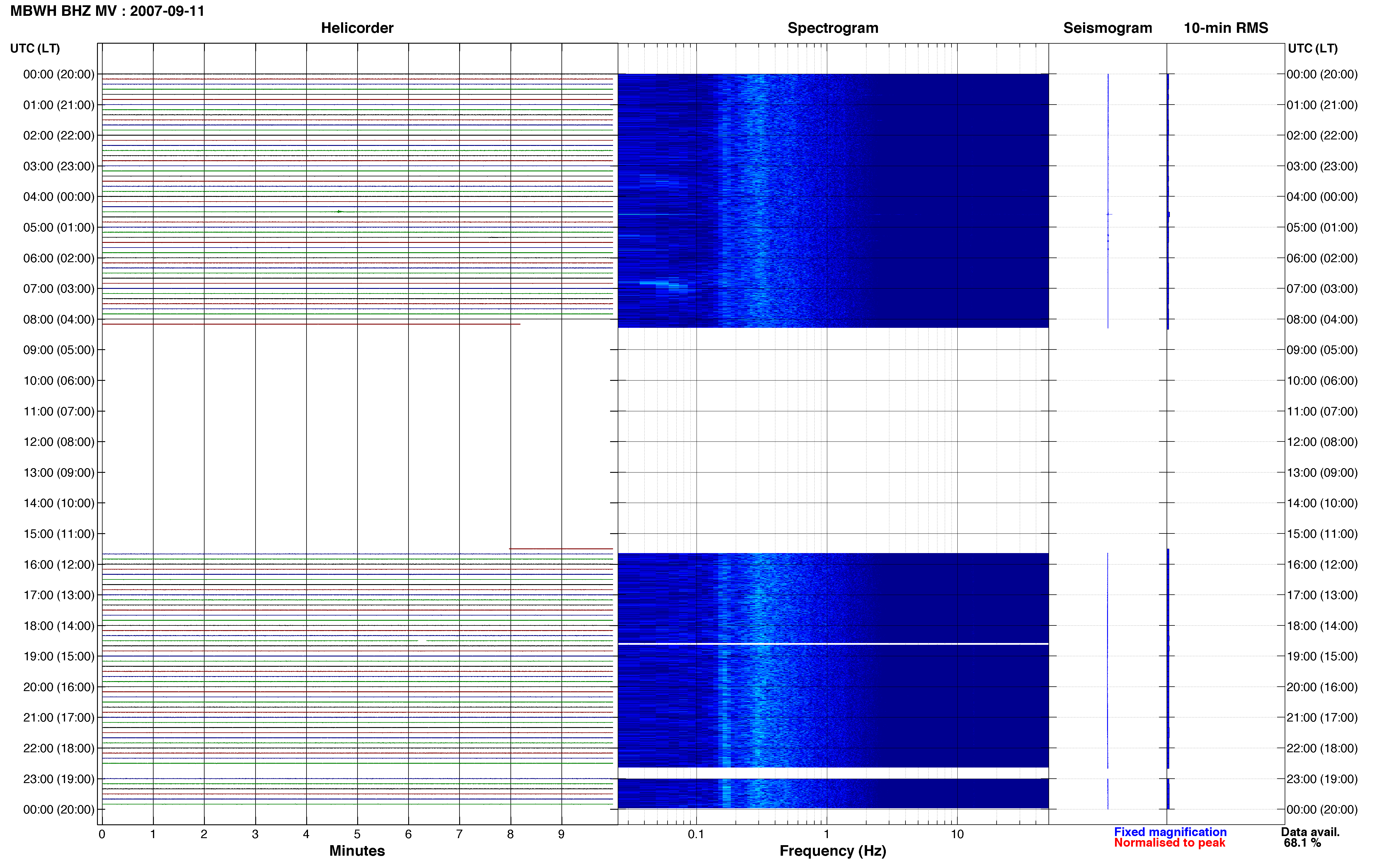This screenshot has width=1389, height=868.
Task: Click the UTC (LT) label beside the Helicorder
Action: point(35,48)
